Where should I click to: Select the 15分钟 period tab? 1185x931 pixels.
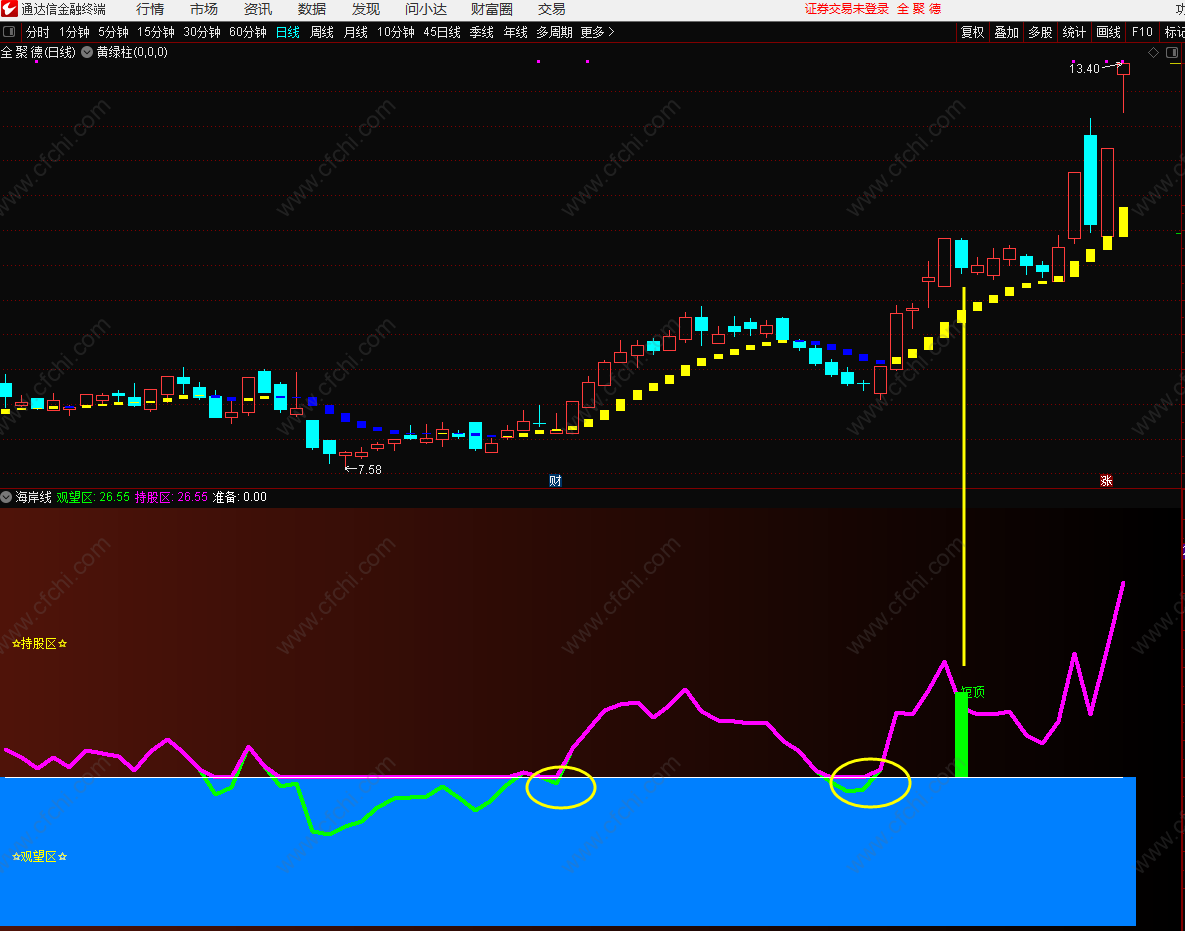(x=156, y=32)
